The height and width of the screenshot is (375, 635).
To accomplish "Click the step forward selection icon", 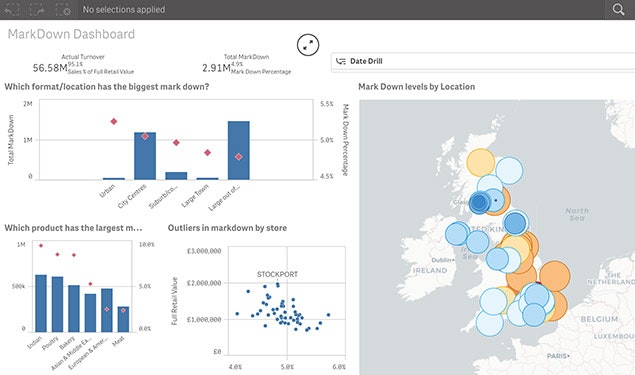I will [x=37, y=9].
